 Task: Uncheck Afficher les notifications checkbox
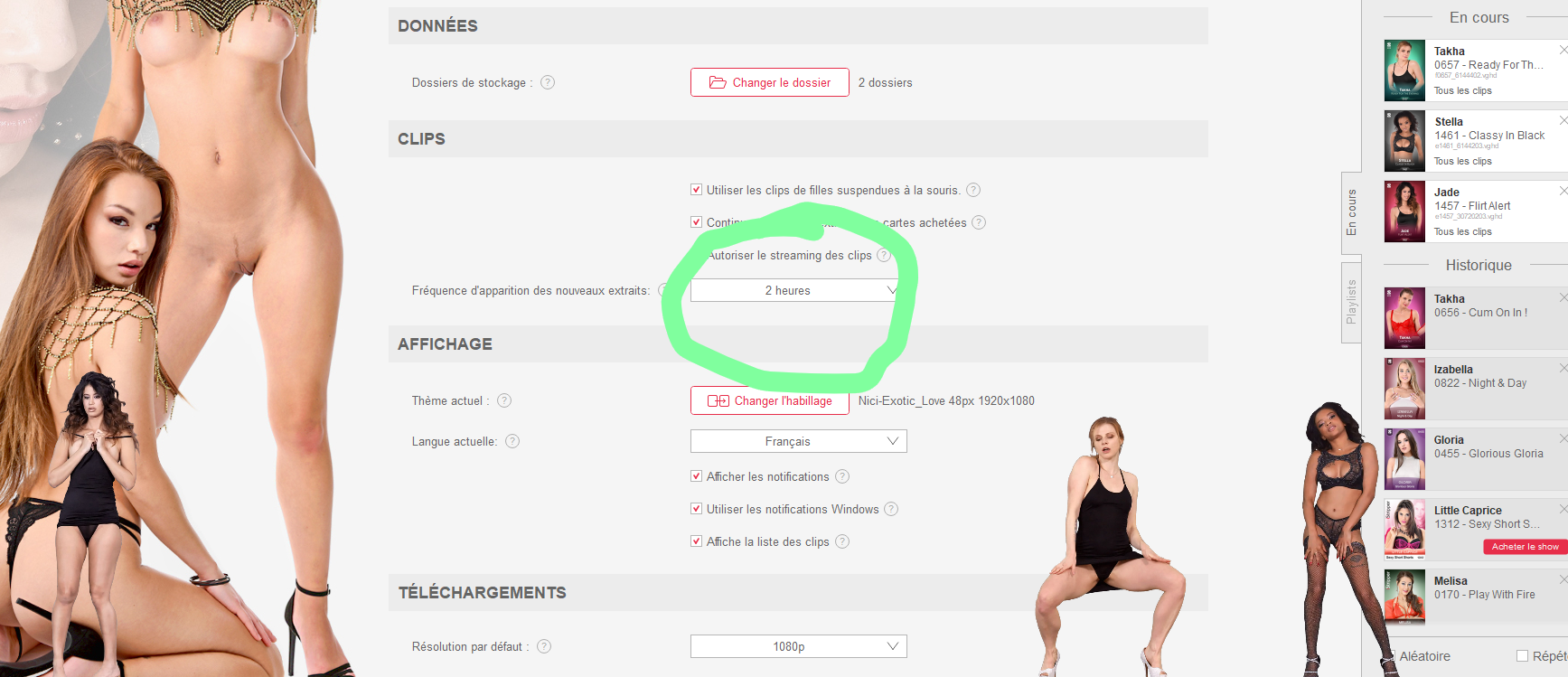tap(696, 476)
